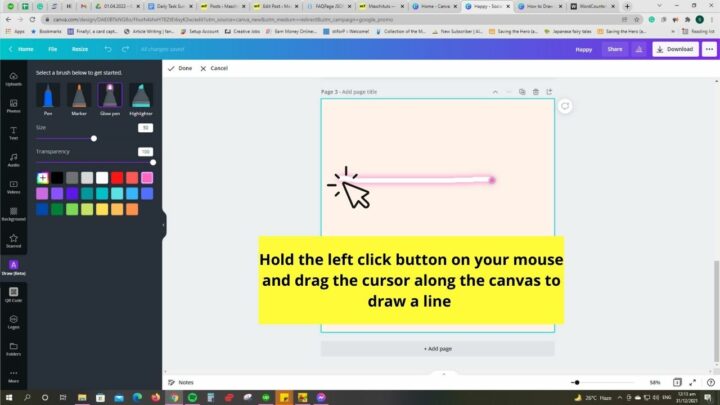Open the QR Code sidebar tool
Viewport: 720px width, 405px height.
pyautogui.click(x=13, y=295)
